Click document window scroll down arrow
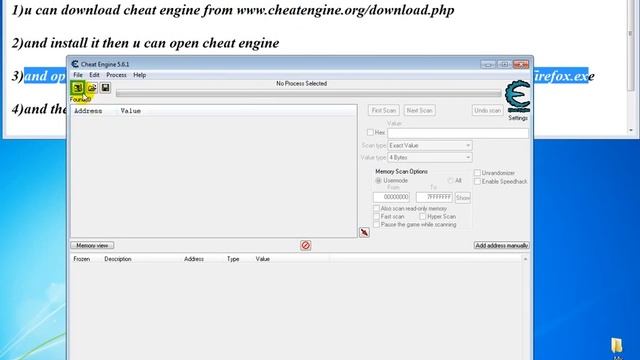This screenshot has height=360, width=640. click(x=631, y=130)
